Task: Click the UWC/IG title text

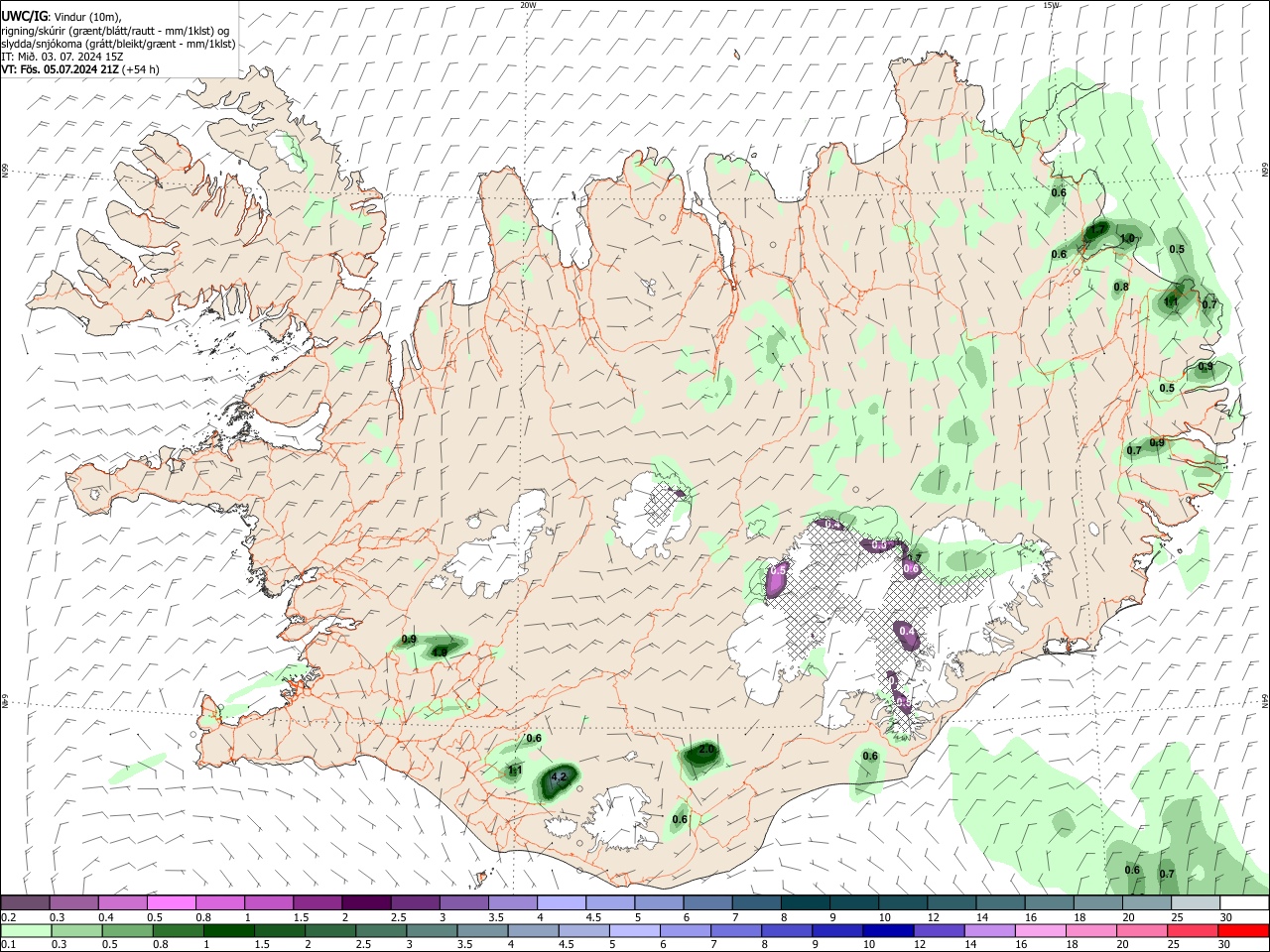Action: (x=24, y=16)
